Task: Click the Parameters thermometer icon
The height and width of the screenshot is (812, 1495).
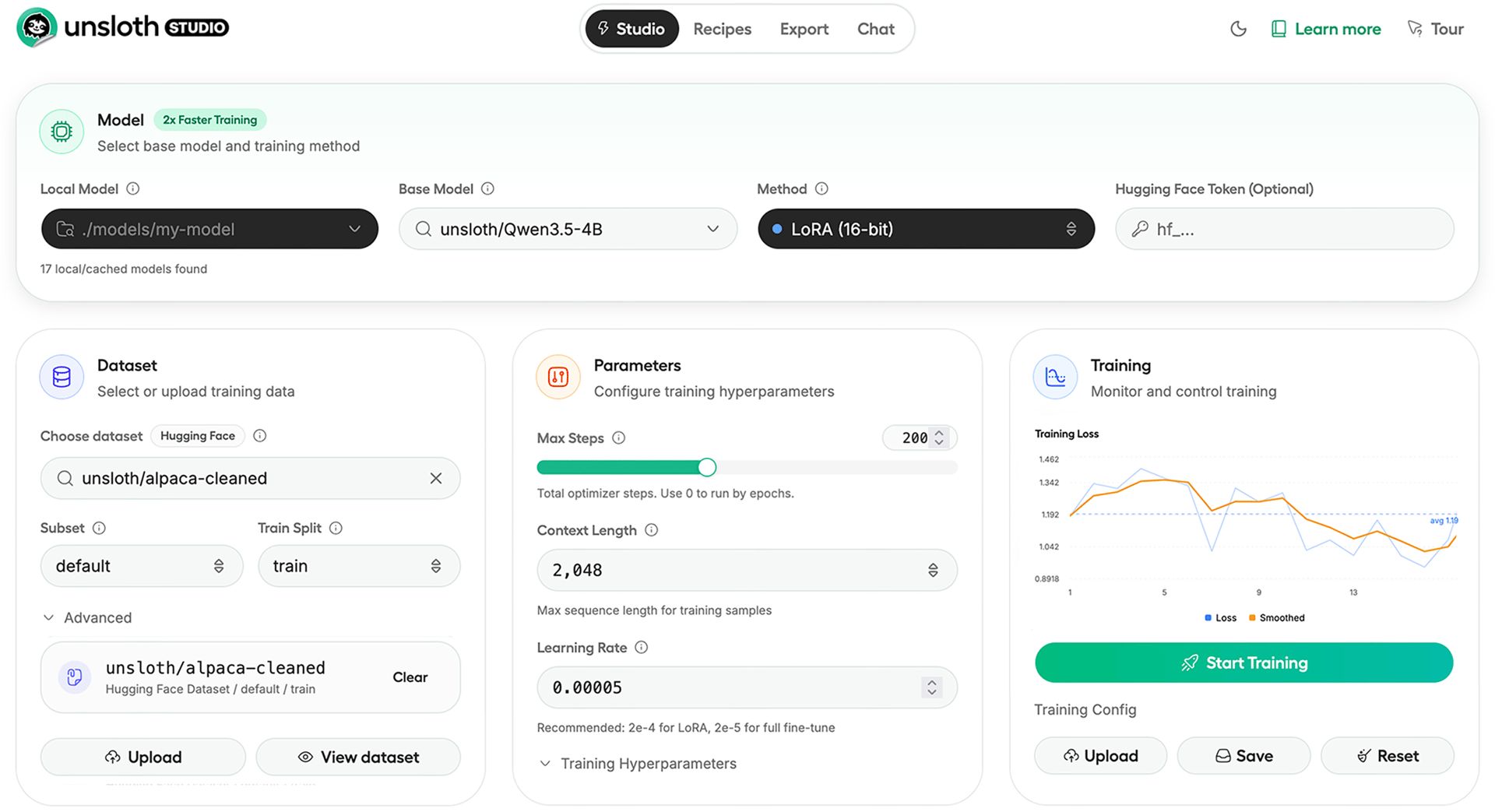Action: [558, 377]
